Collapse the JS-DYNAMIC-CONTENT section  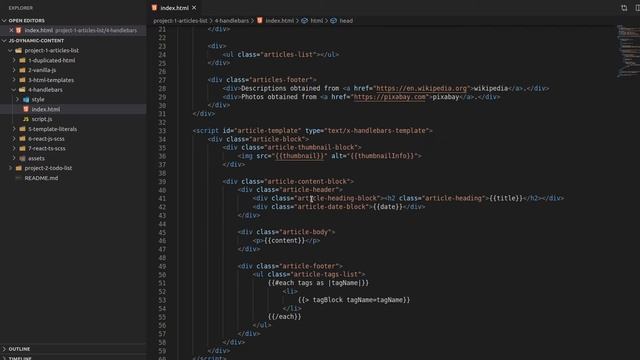[4, 41]
